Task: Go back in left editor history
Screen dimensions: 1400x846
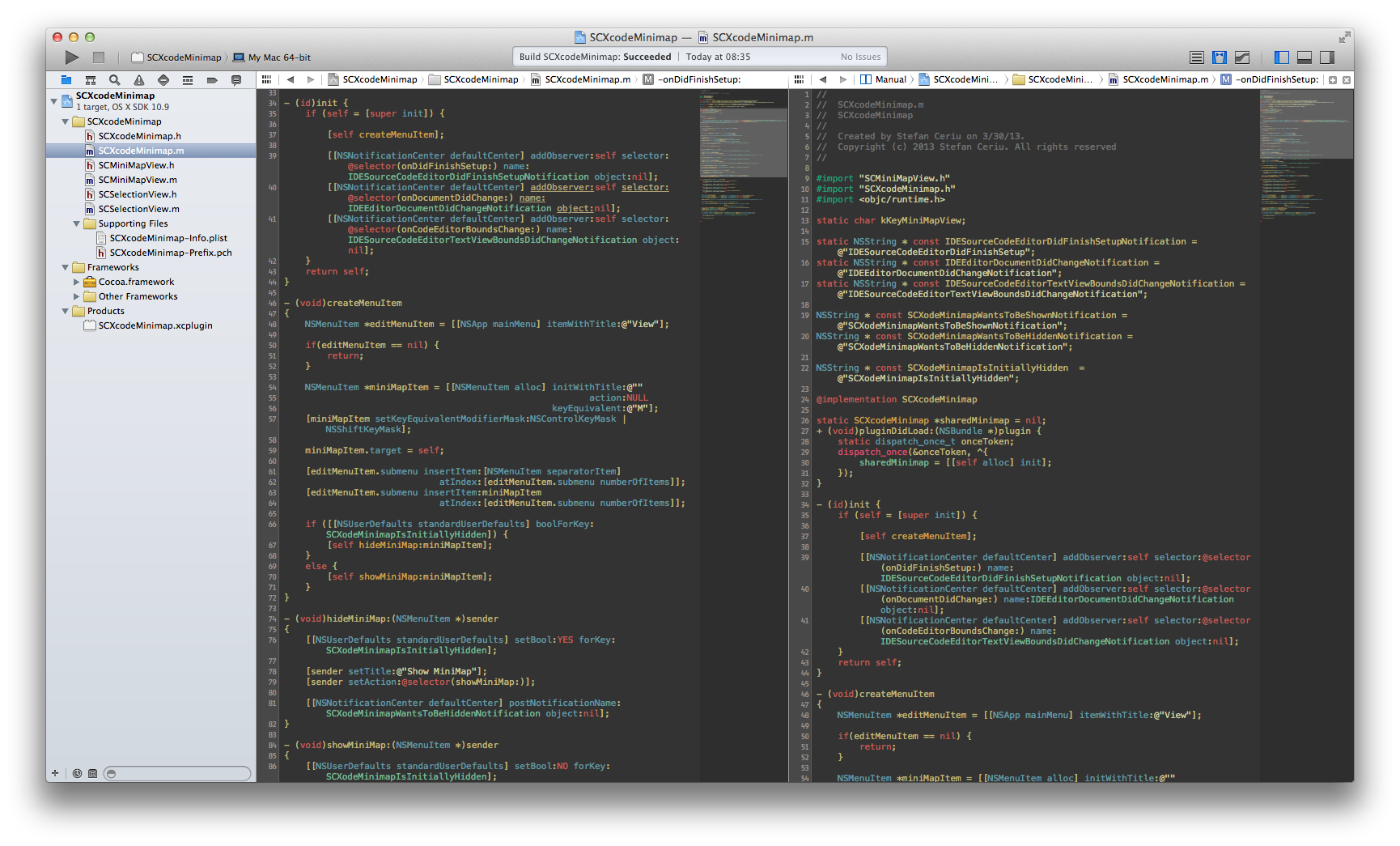Action: (291, 79)
